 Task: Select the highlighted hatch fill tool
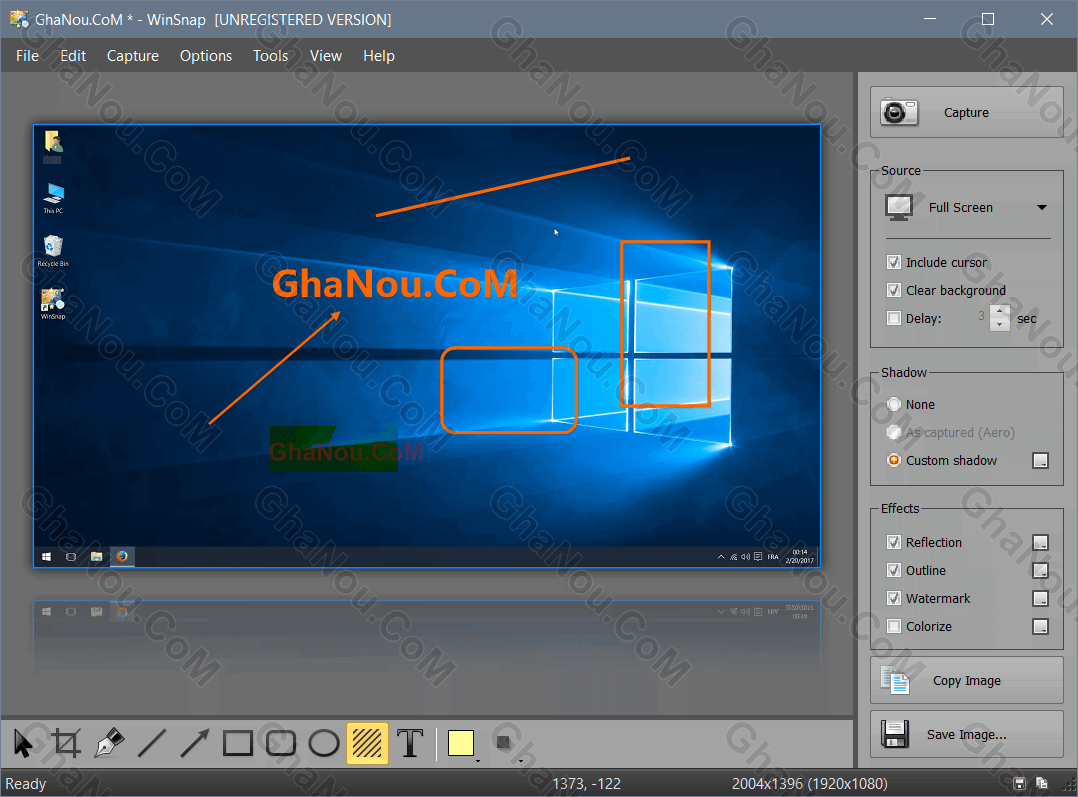367,743
